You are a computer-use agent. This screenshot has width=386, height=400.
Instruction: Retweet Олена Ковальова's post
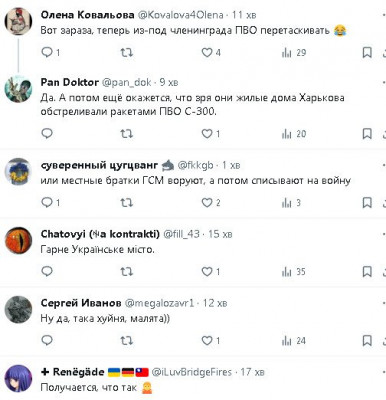(127, 52)
